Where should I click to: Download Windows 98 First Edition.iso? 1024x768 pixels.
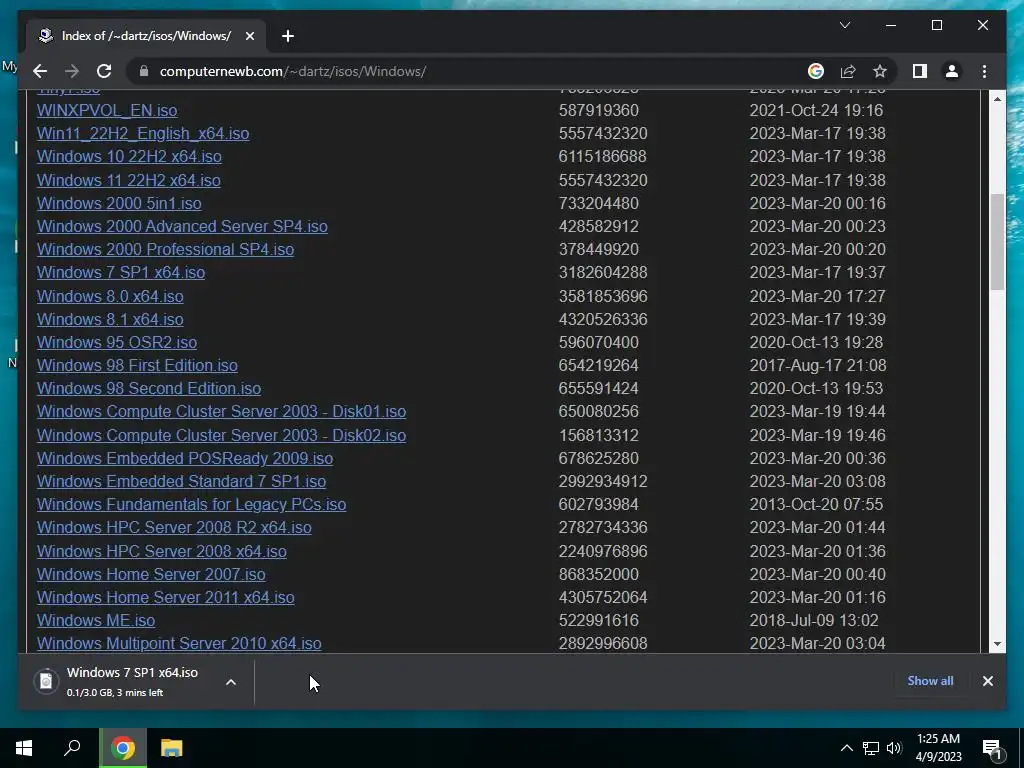click(x=137, y=366)
